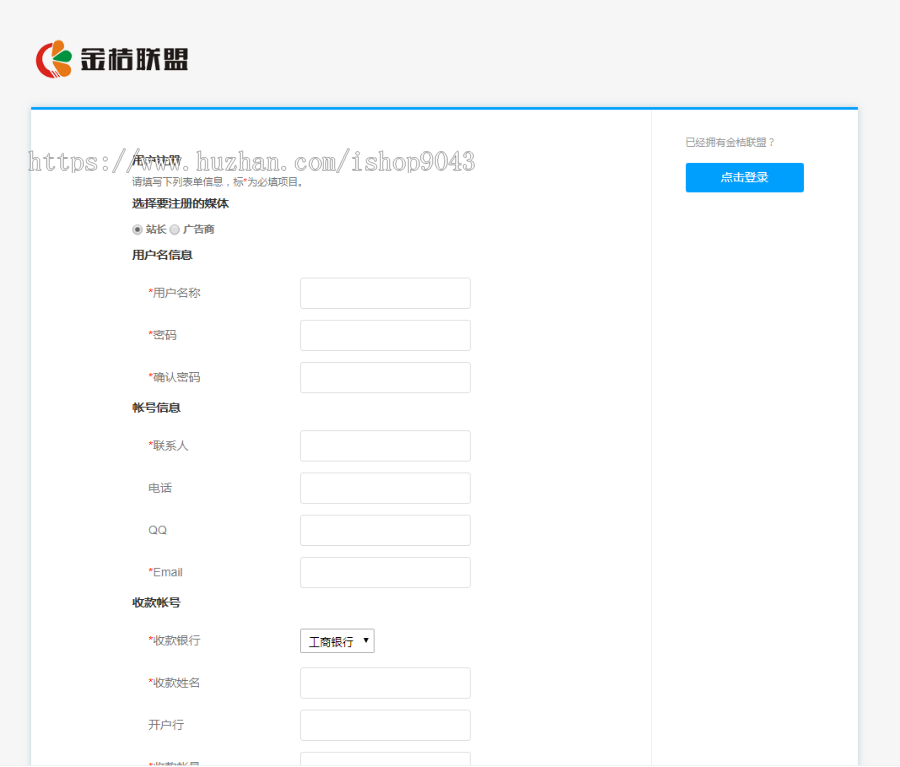
Task: Click the *收款姓名 field label
Action: (174, 683)
